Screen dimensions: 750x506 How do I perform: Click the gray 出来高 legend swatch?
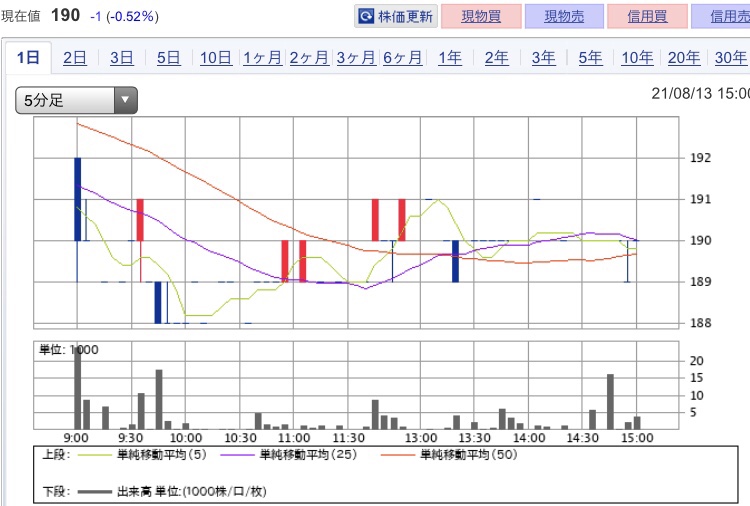94,492
